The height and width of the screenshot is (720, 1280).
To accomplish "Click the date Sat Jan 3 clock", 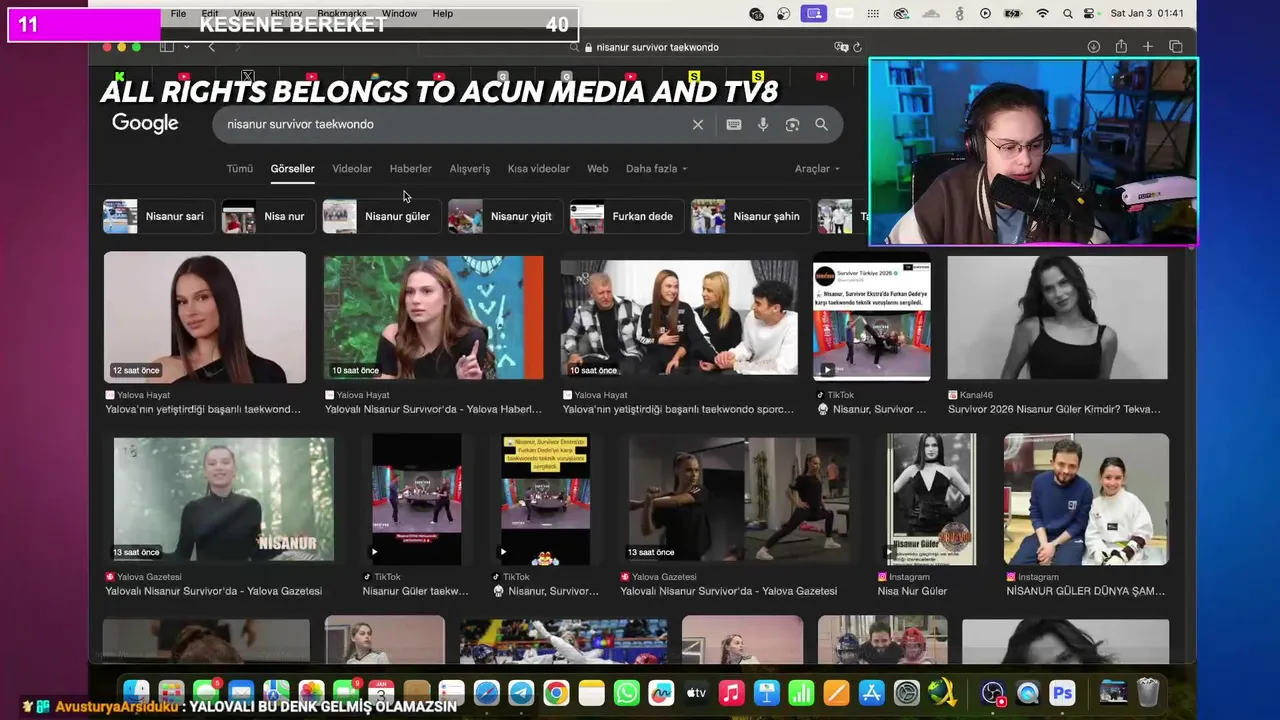I will 1147,14.
